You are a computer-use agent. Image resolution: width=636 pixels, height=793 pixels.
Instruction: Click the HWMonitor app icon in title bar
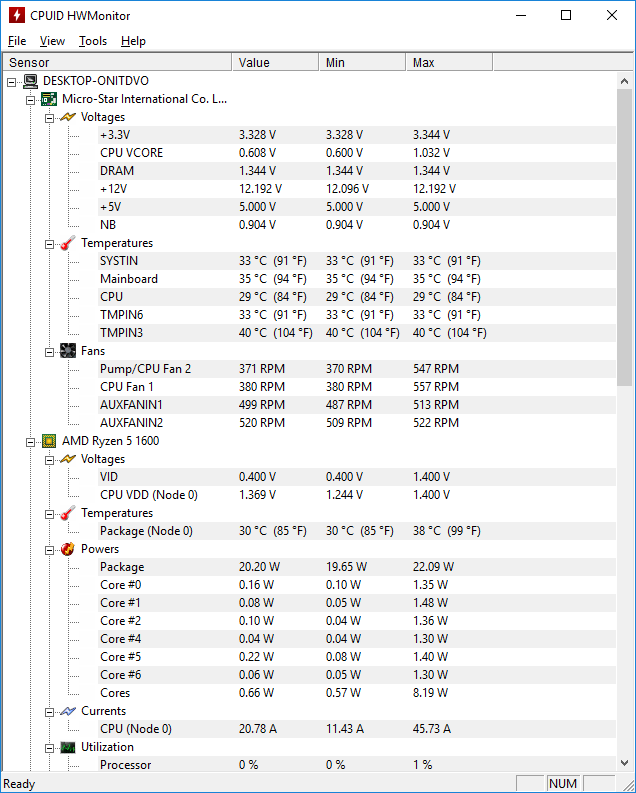pos(17,15)
